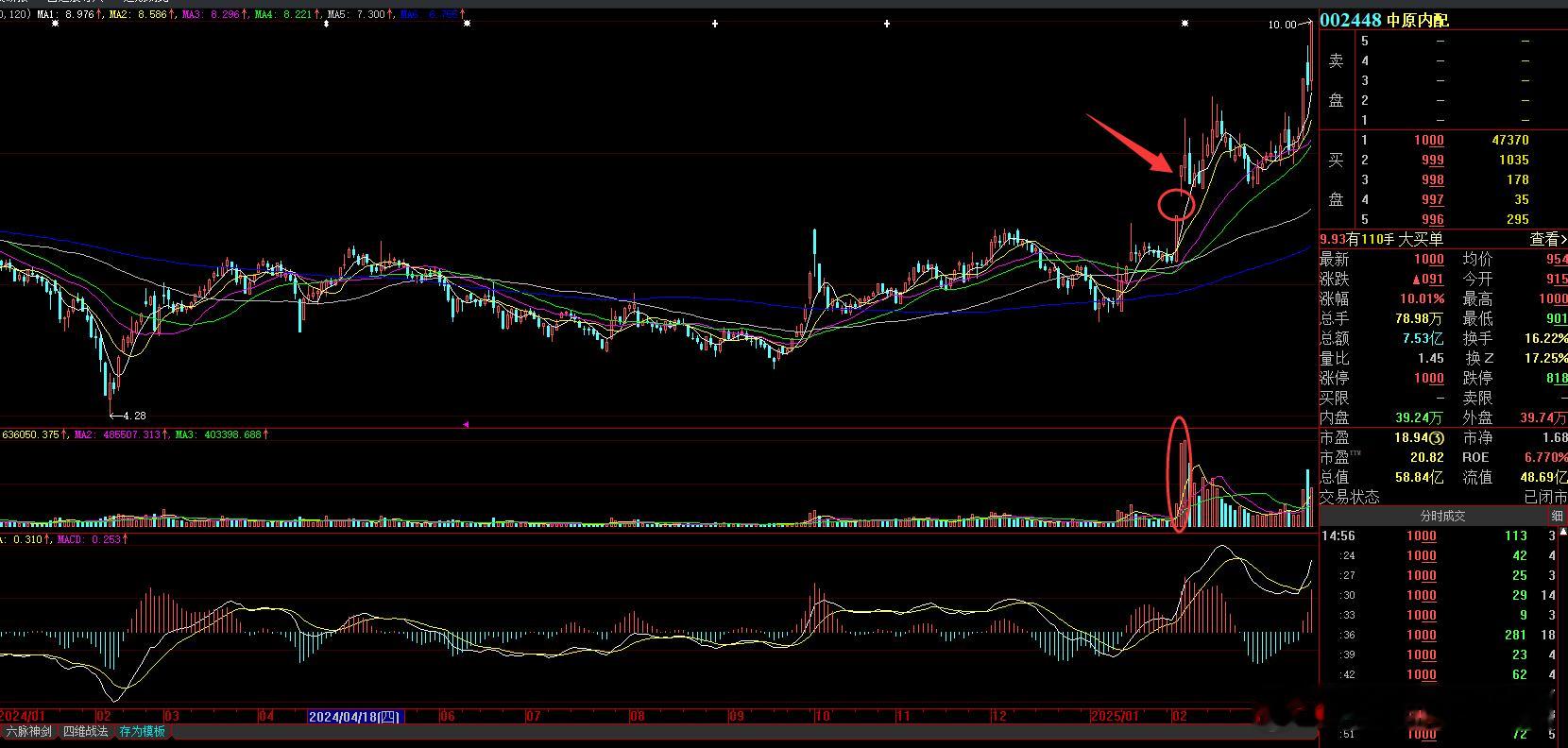The image size is (1568, 748).
Task: Select the highlighted date 2024/04/18(四)
Action: point(355,717)
